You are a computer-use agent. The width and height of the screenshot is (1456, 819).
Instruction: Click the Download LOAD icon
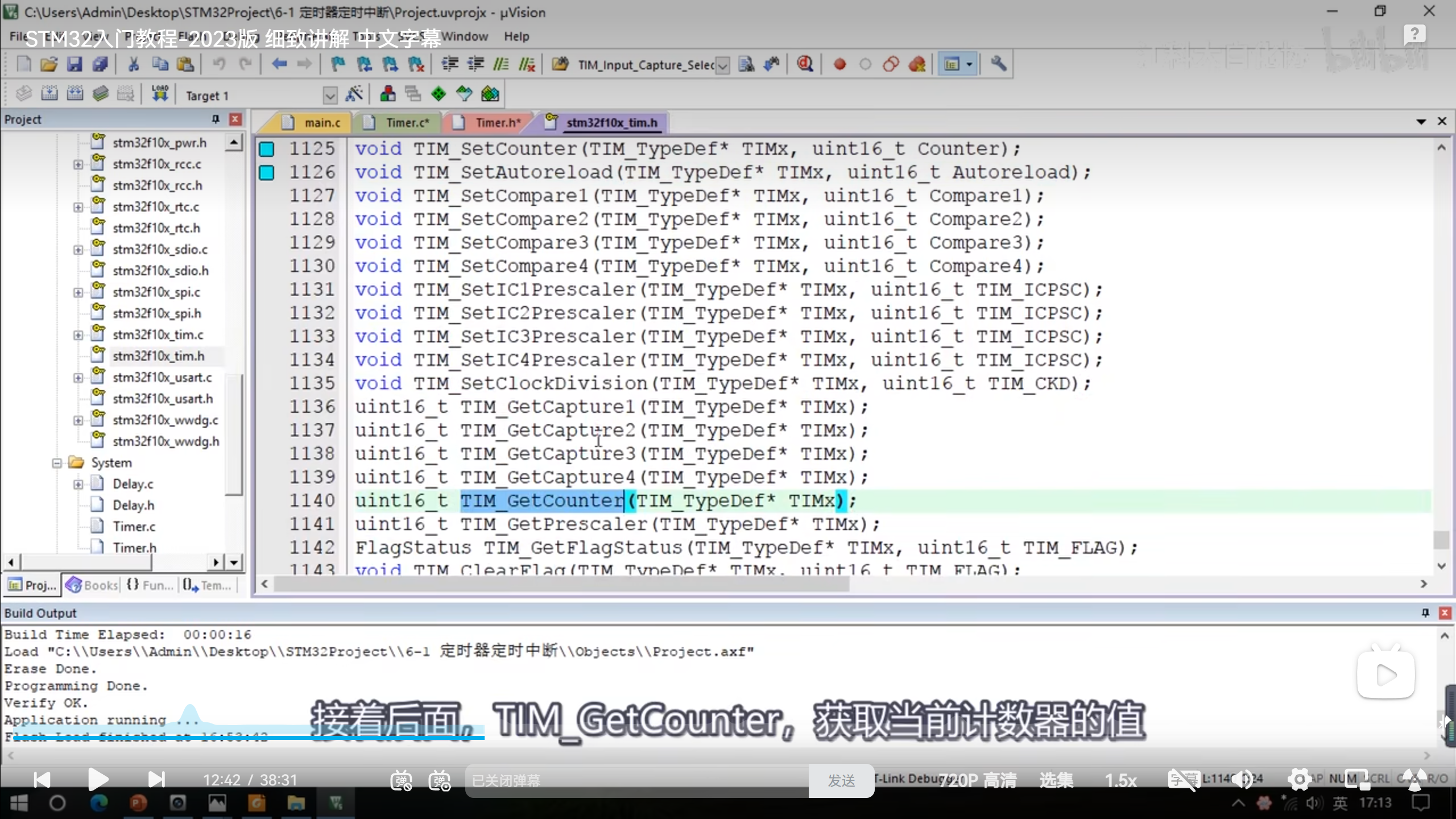[x=160, y=94]
